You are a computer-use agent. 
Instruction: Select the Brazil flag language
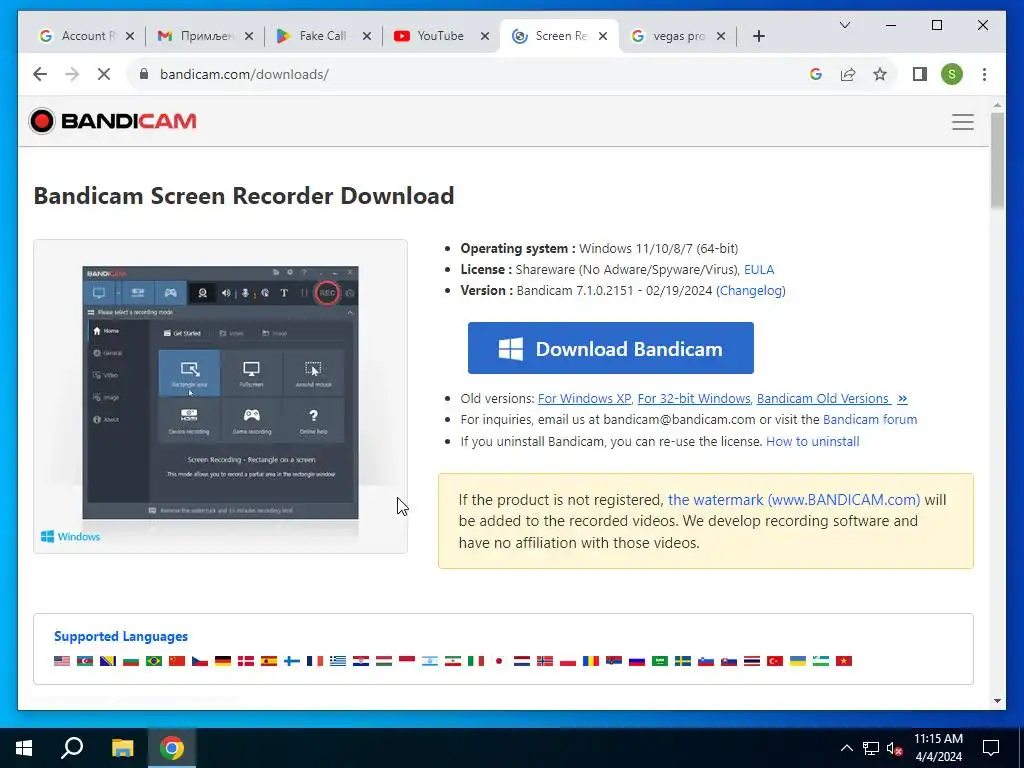click(154, 661)
